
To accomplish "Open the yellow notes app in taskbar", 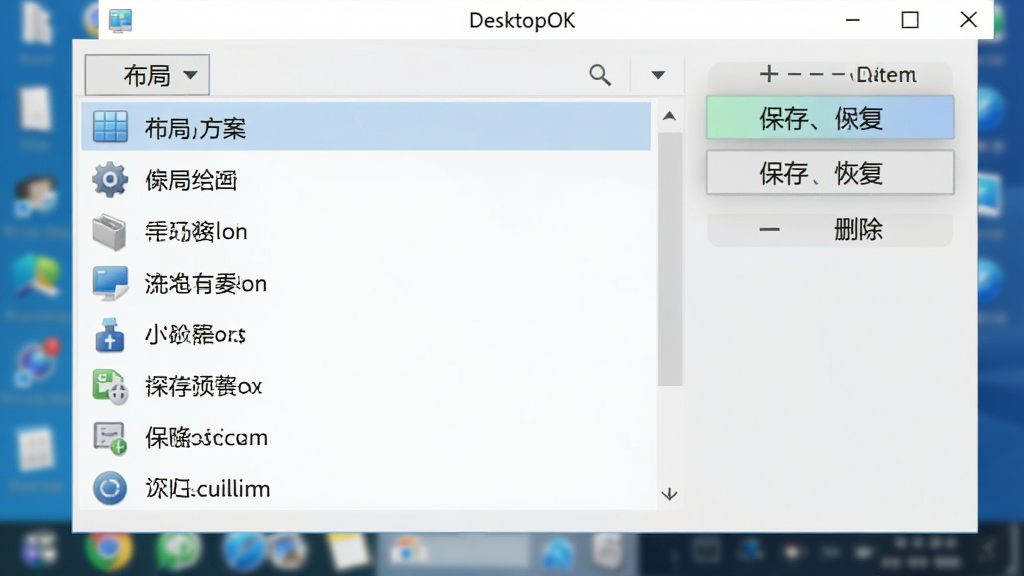I will [347, 551].
